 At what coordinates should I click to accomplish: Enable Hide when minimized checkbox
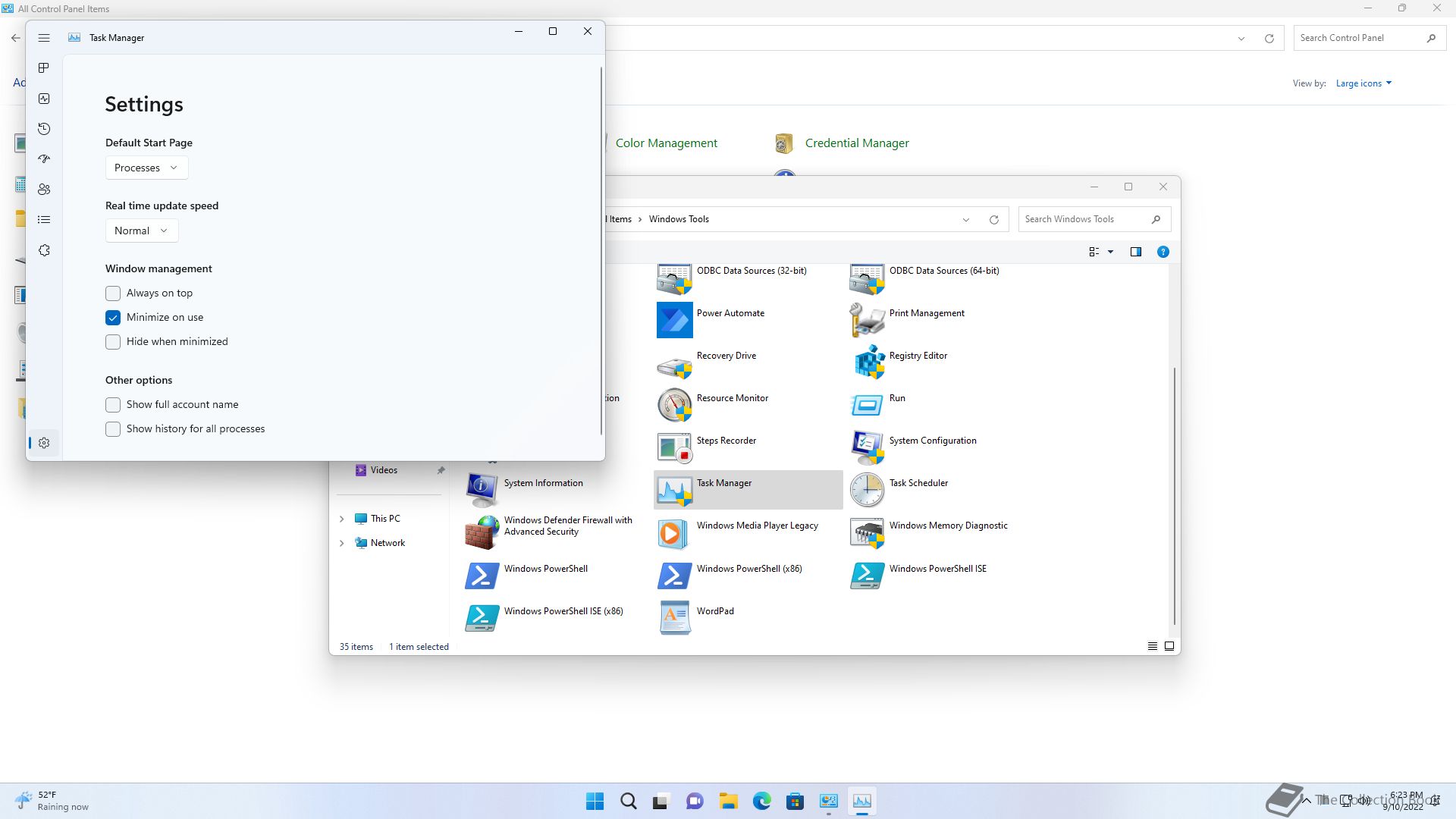[113, 342]
